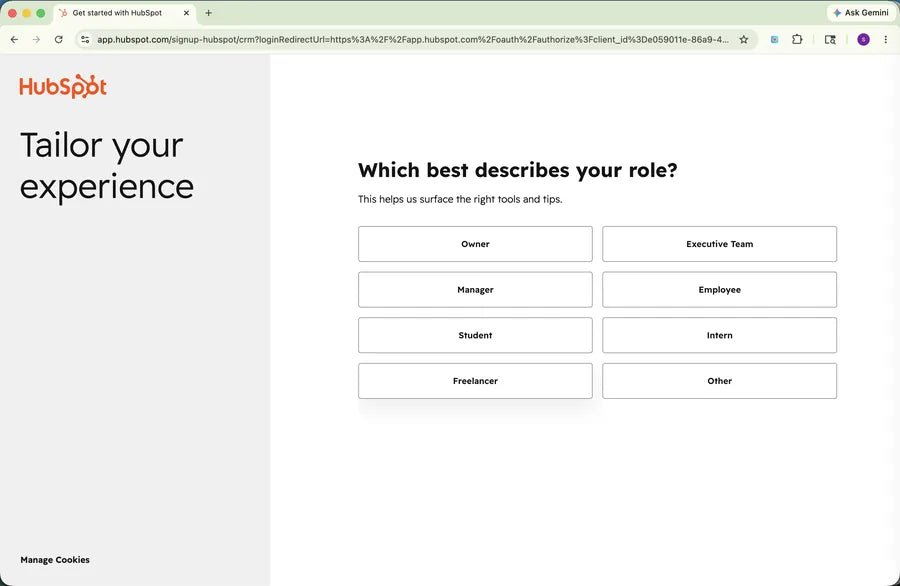Reload the page with refresh icon
This screenshot has height=586, width=900.
pyautogui.click(x=59, y=40)
